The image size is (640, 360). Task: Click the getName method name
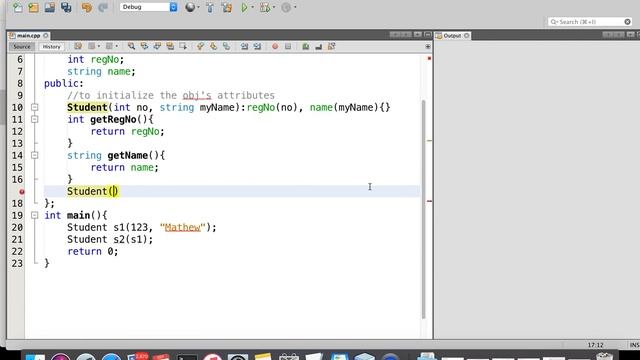point(127,155)
